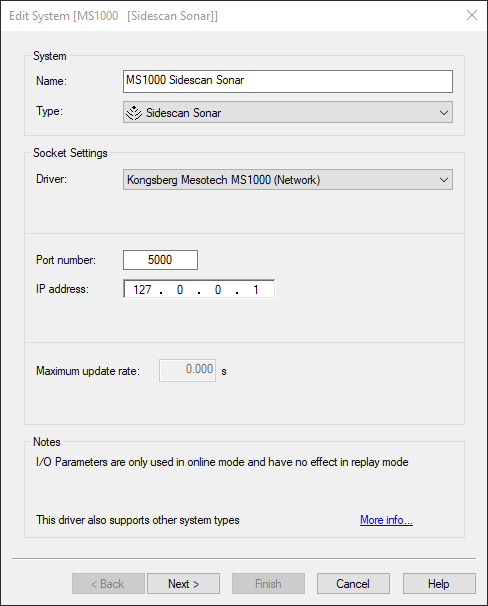Click the Back button
The height and width of the screenshot is (606, 488).
(x=108, y=584)
